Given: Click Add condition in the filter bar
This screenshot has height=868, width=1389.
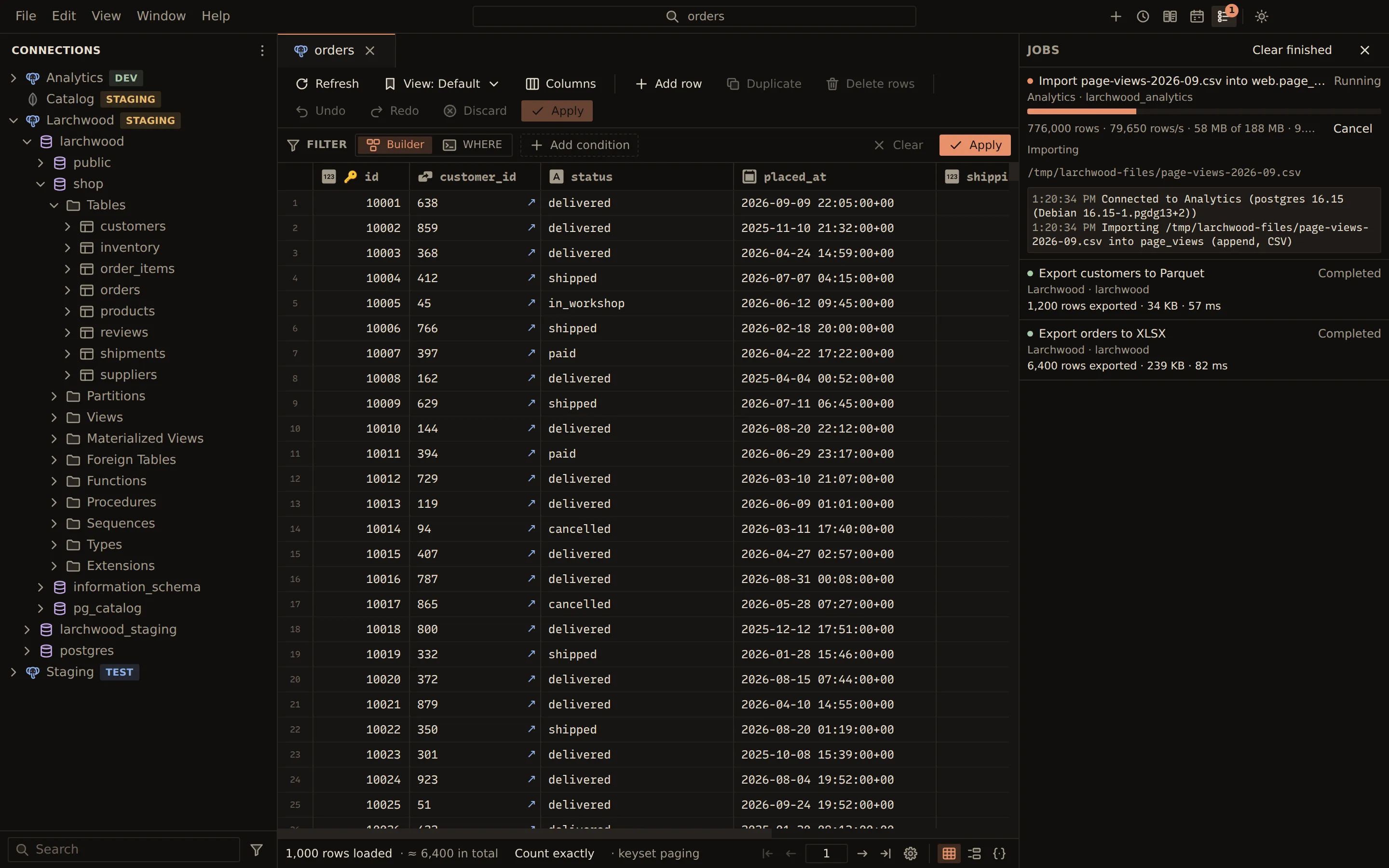Looking at the screenshot, I should click(580, 145).
